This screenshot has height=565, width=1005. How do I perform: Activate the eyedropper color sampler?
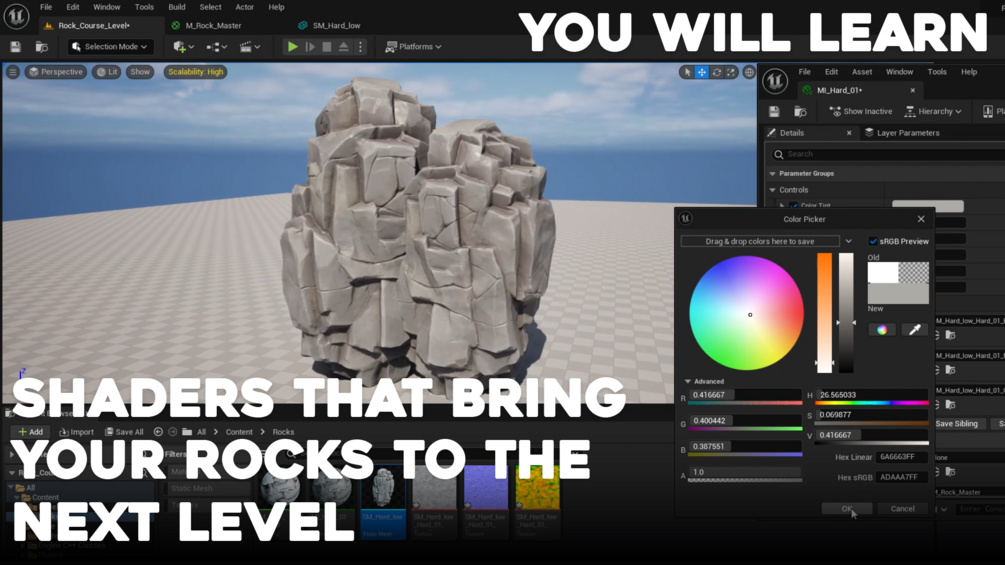click(915, 330)
